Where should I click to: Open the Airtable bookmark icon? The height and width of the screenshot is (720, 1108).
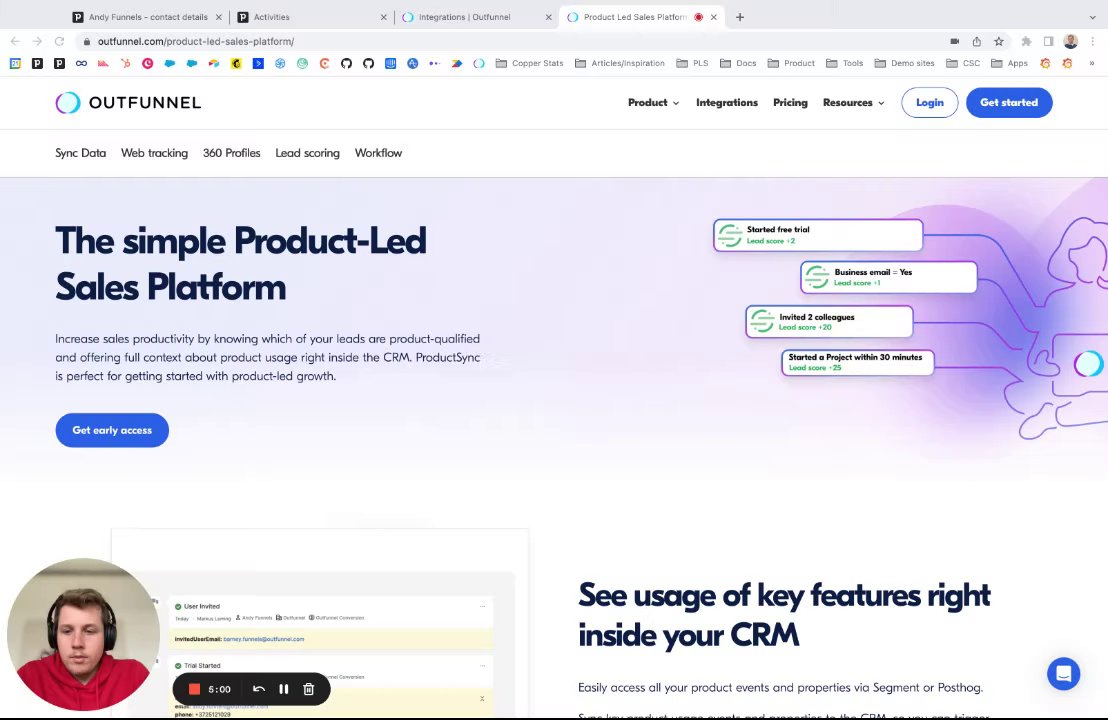click(213, 63)
